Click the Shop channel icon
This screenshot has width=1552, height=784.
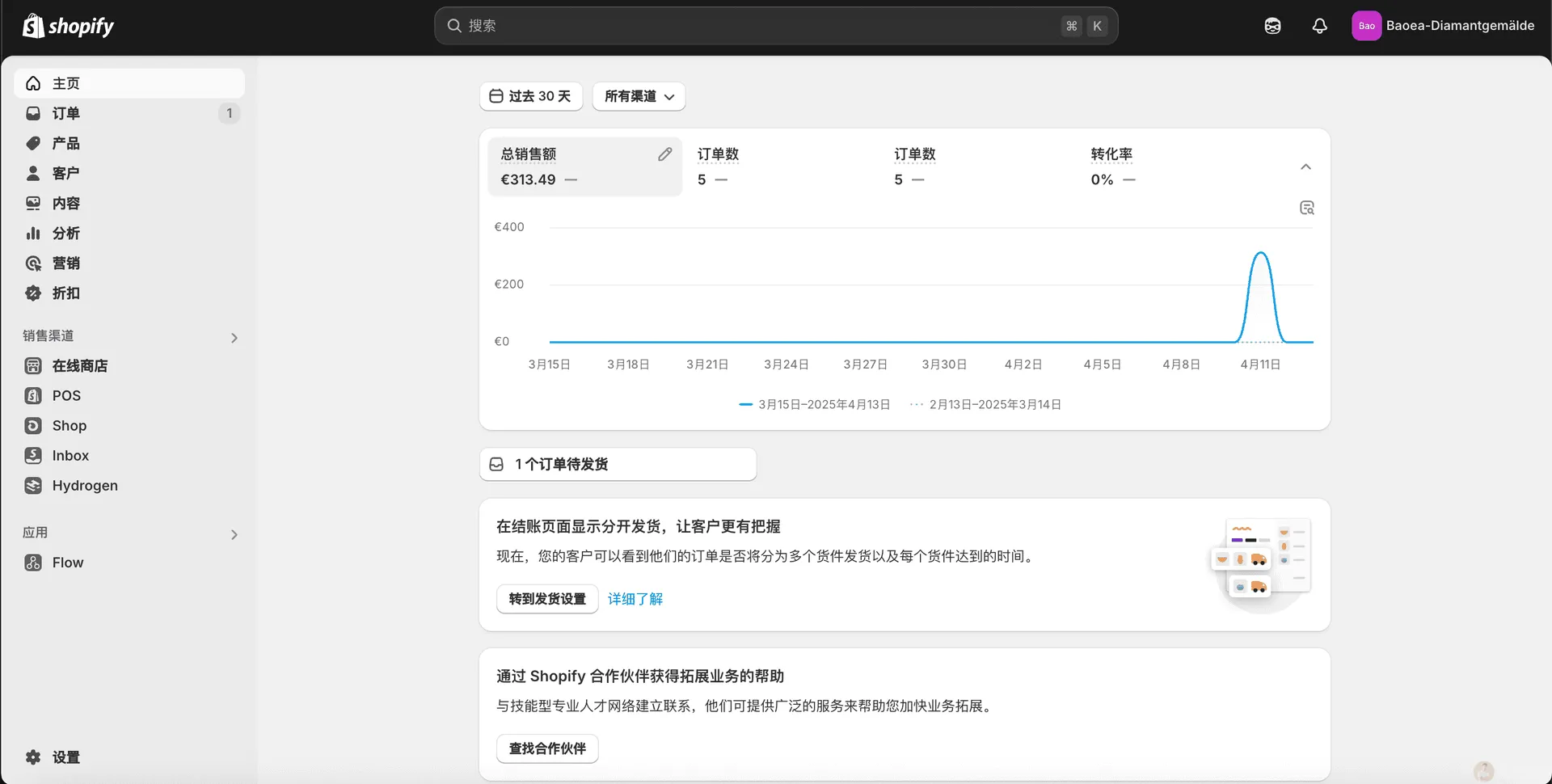[33, 425]
